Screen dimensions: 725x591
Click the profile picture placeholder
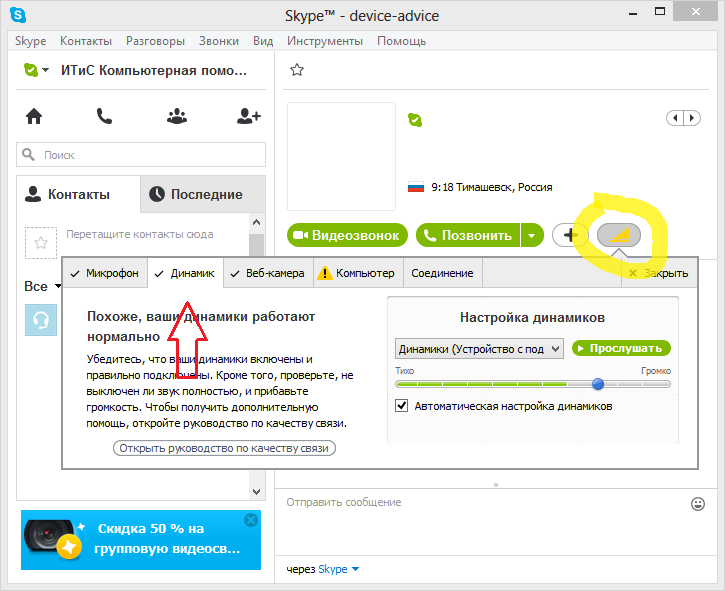click(341, 156)
